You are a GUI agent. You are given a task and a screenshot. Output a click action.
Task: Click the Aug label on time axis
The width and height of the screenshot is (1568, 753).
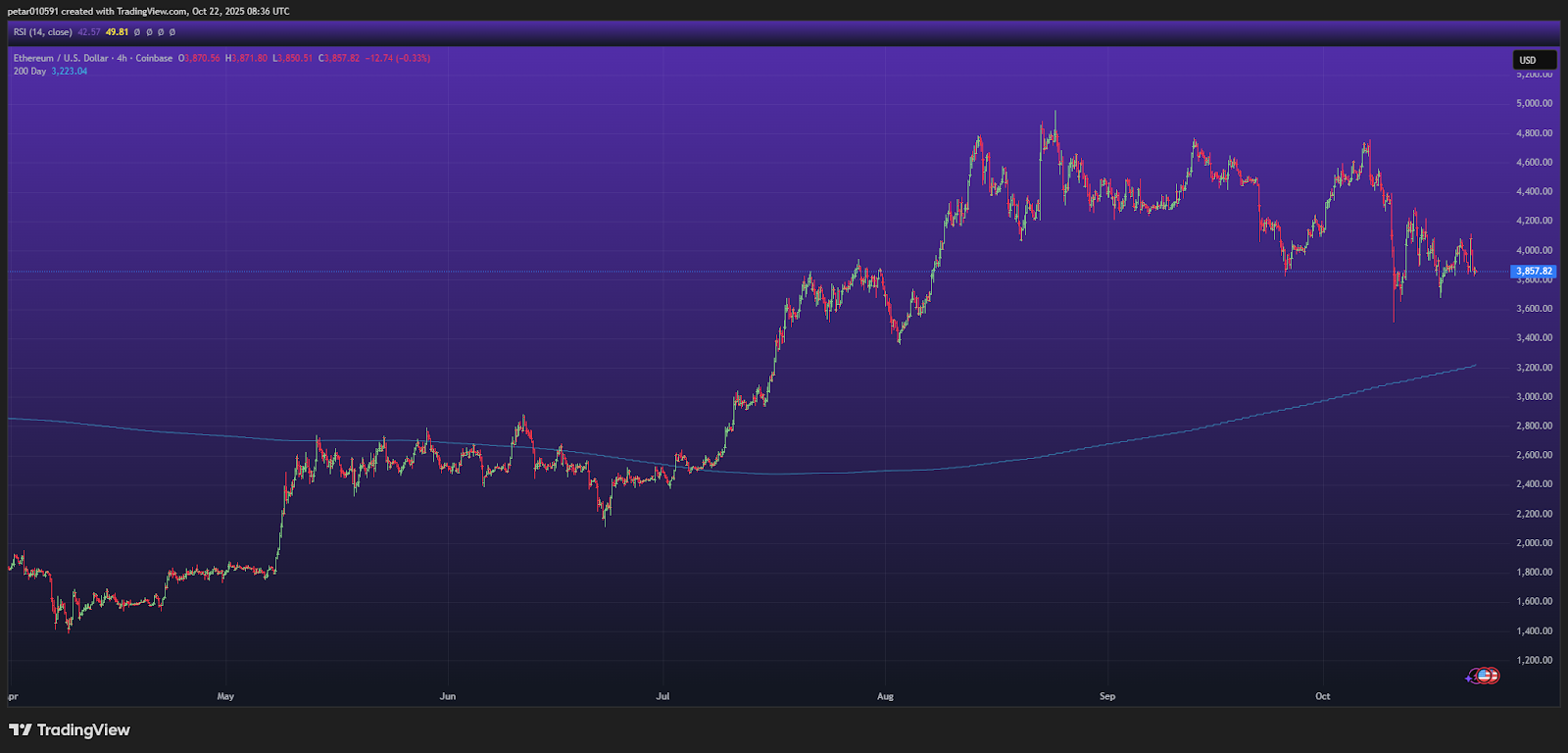point(885,696)
